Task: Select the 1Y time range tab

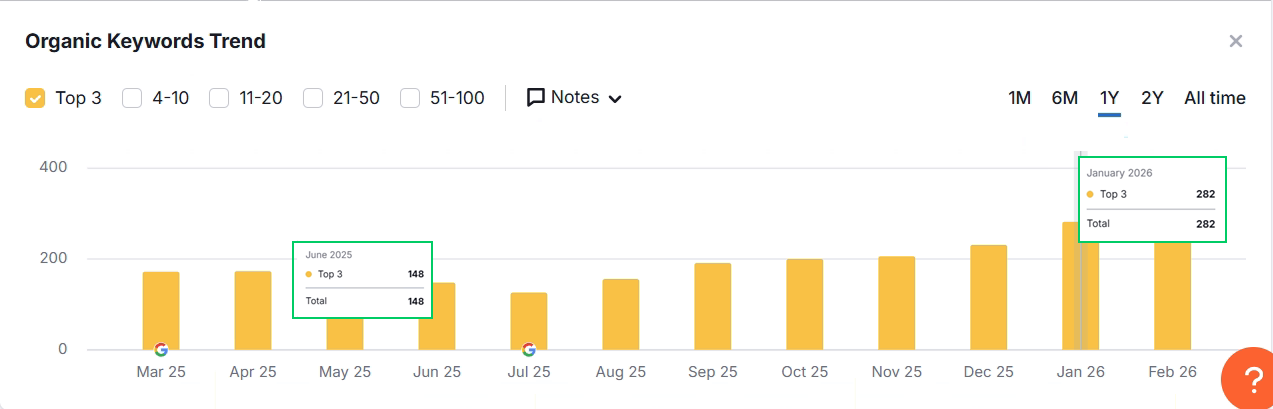Action: [x=1109, y=98]
